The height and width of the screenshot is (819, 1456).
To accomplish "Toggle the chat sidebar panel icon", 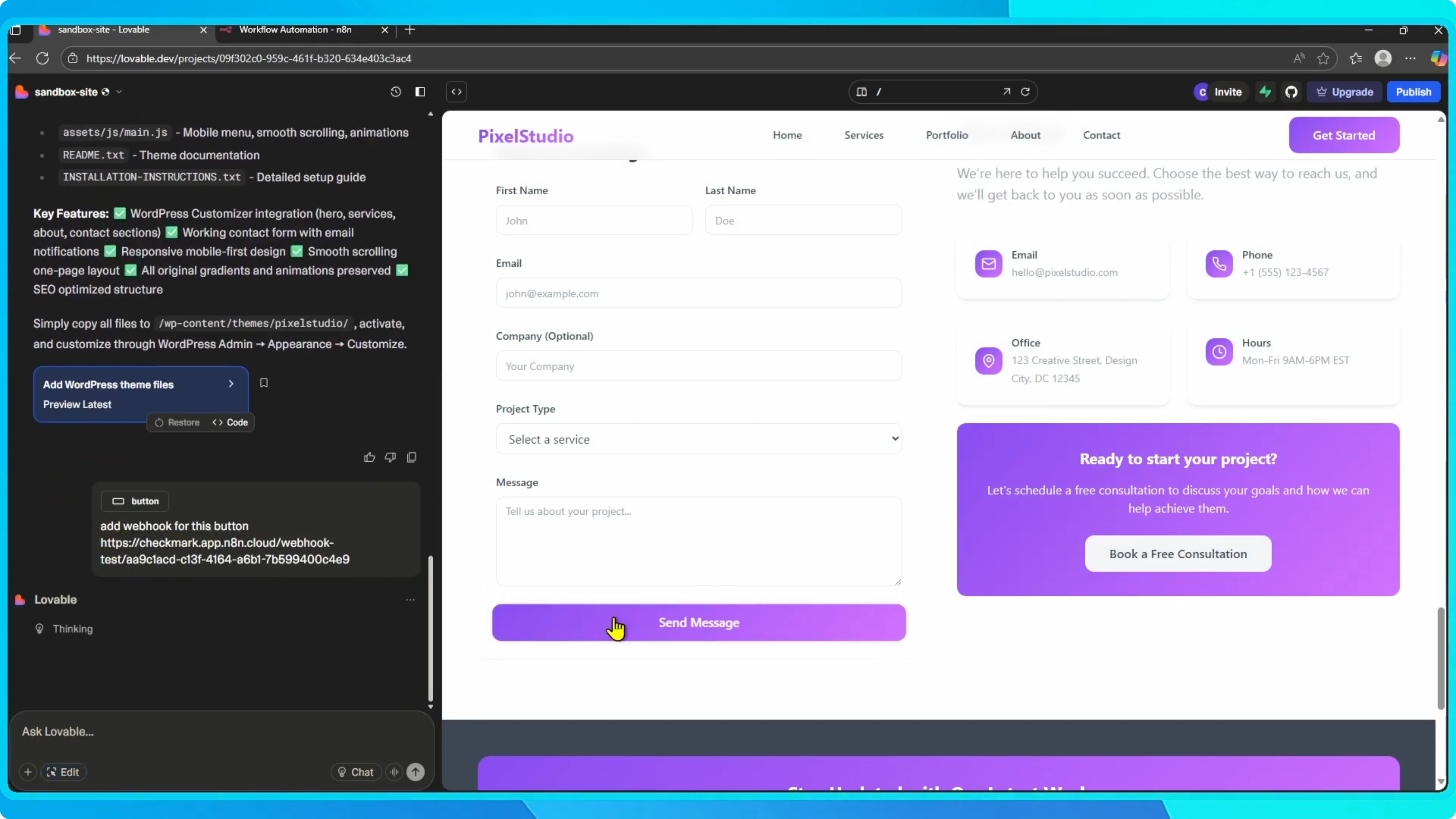I will 420,91.
